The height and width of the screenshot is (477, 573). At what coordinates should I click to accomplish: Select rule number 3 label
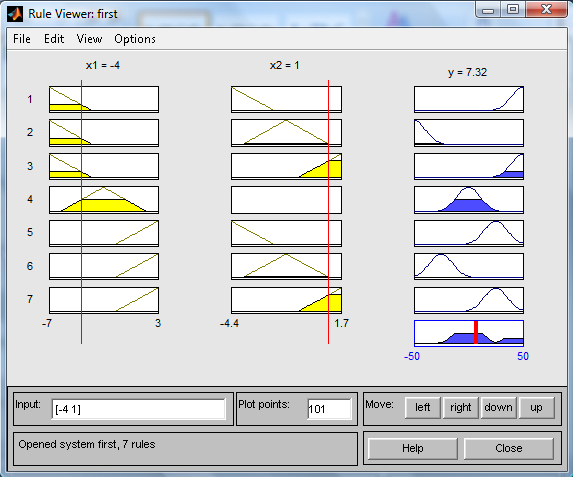tap(30, 166)
